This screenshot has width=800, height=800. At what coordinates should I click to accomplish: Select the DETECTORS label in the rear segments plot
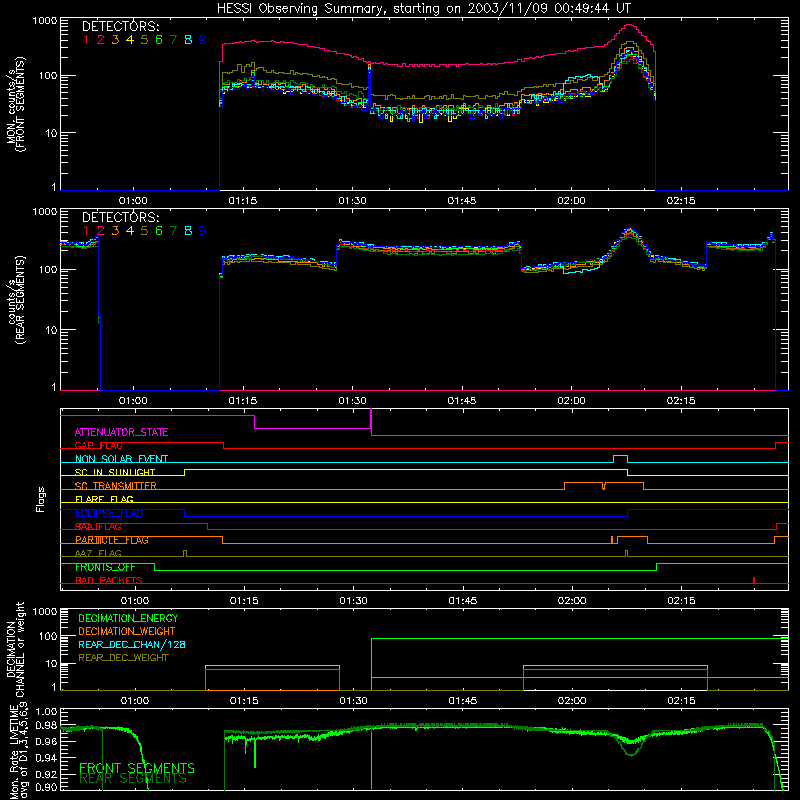coord(121,217)
